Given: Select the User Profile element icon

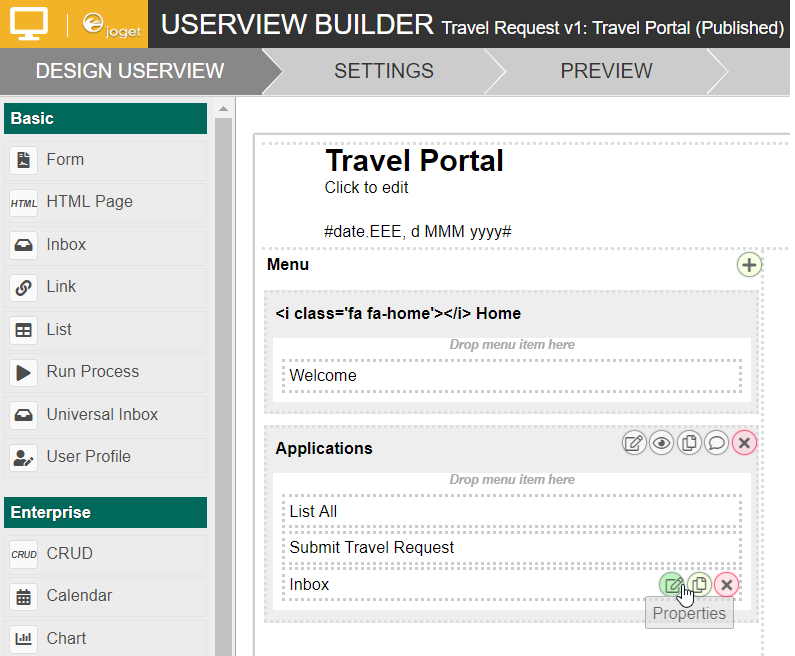Looking at the screenshot, I should (x=23, y=458).
